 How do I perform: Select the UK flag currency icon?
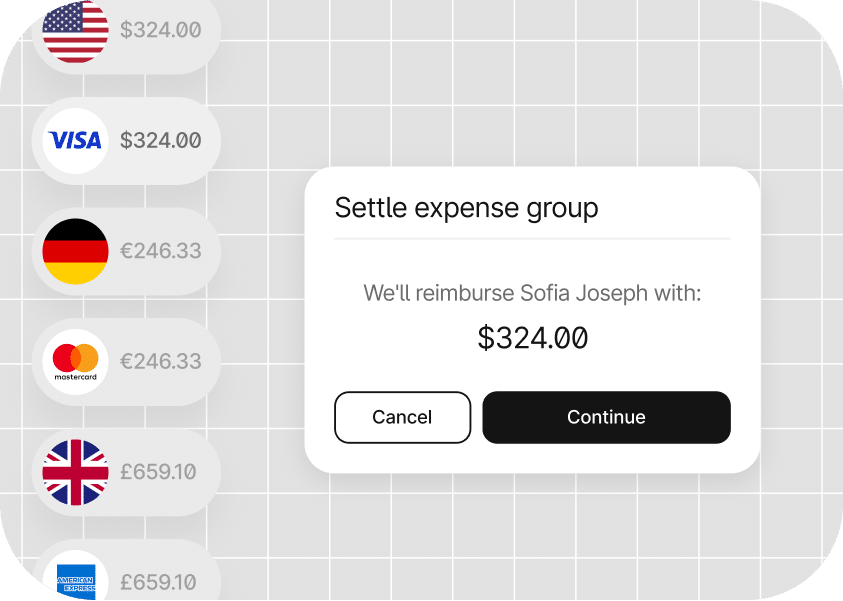(x=74, y=470)
